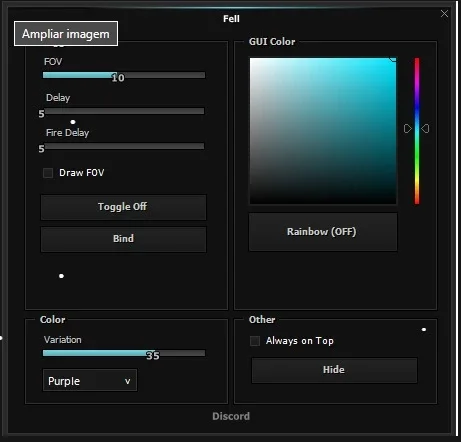Screen dimensions: 461x442
Task: Click the Rainbow (OFF) button
Action: (323, 232)
